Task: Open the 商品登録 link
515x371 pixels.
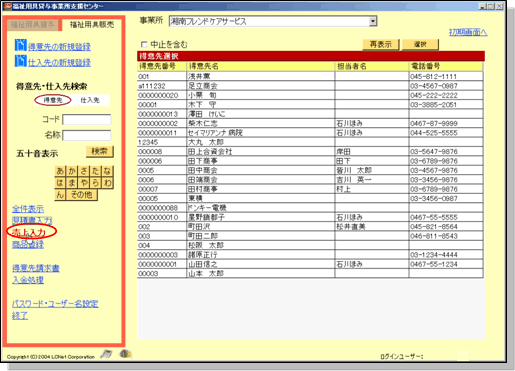Action: click(x=28, y=244)
